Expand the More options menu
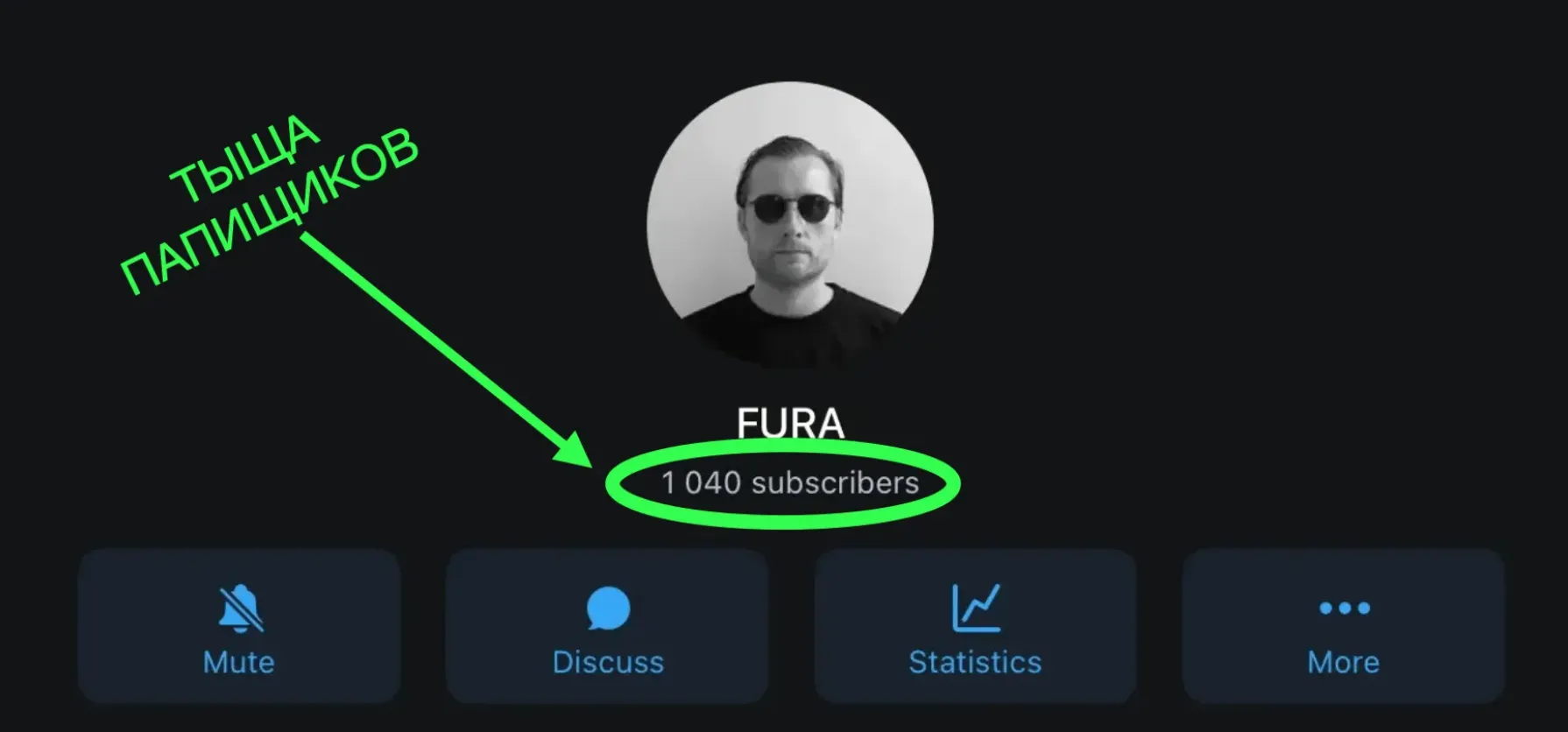This screenshot has width=1568, height=732. tap(1344, 626)
